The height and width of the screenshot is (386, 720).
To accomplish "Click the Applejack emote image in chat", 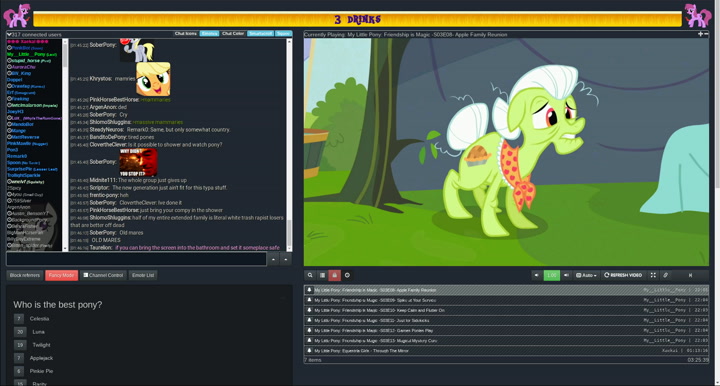I will click(x=153, y=79).
